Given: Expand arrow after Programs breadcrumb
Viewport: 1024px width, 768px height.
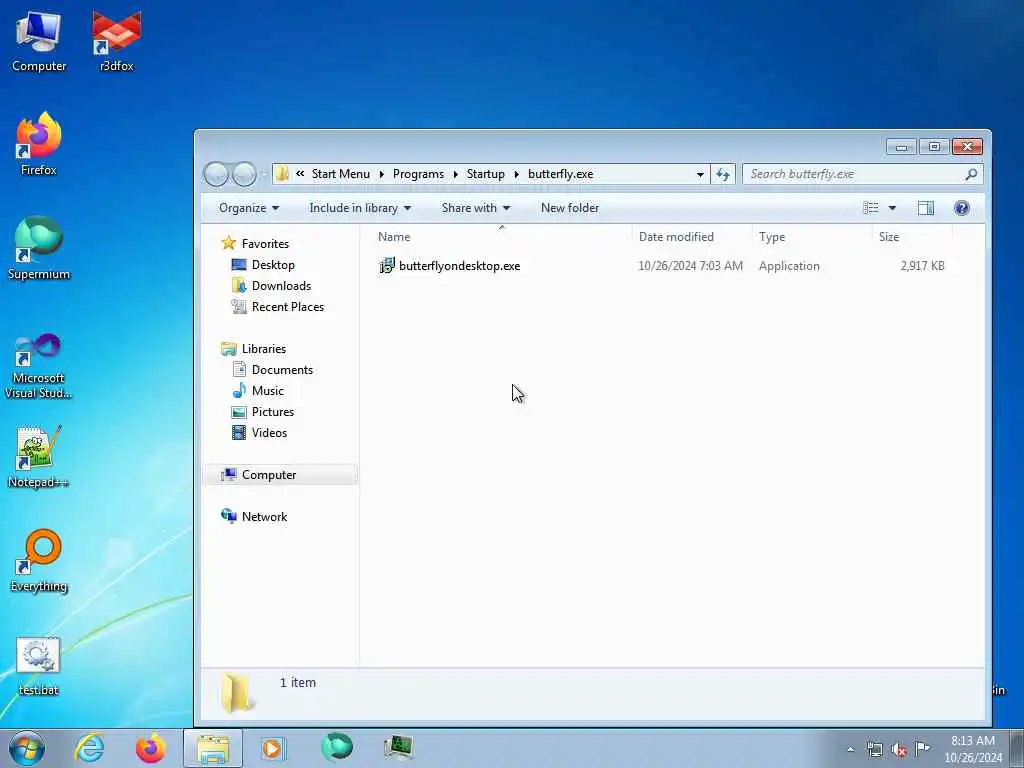Looking at the screenshot, I should [x=455, y=174].
